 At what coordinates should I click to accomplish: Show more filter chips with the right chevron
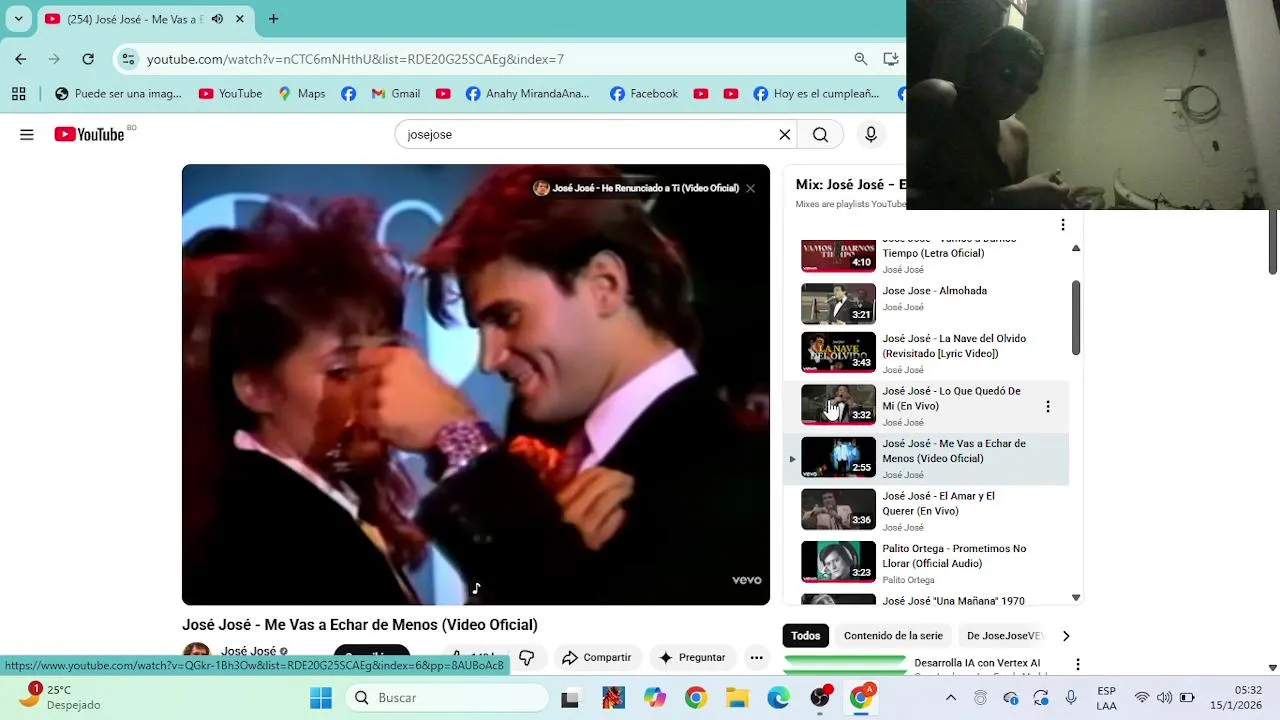[1066, 636]
